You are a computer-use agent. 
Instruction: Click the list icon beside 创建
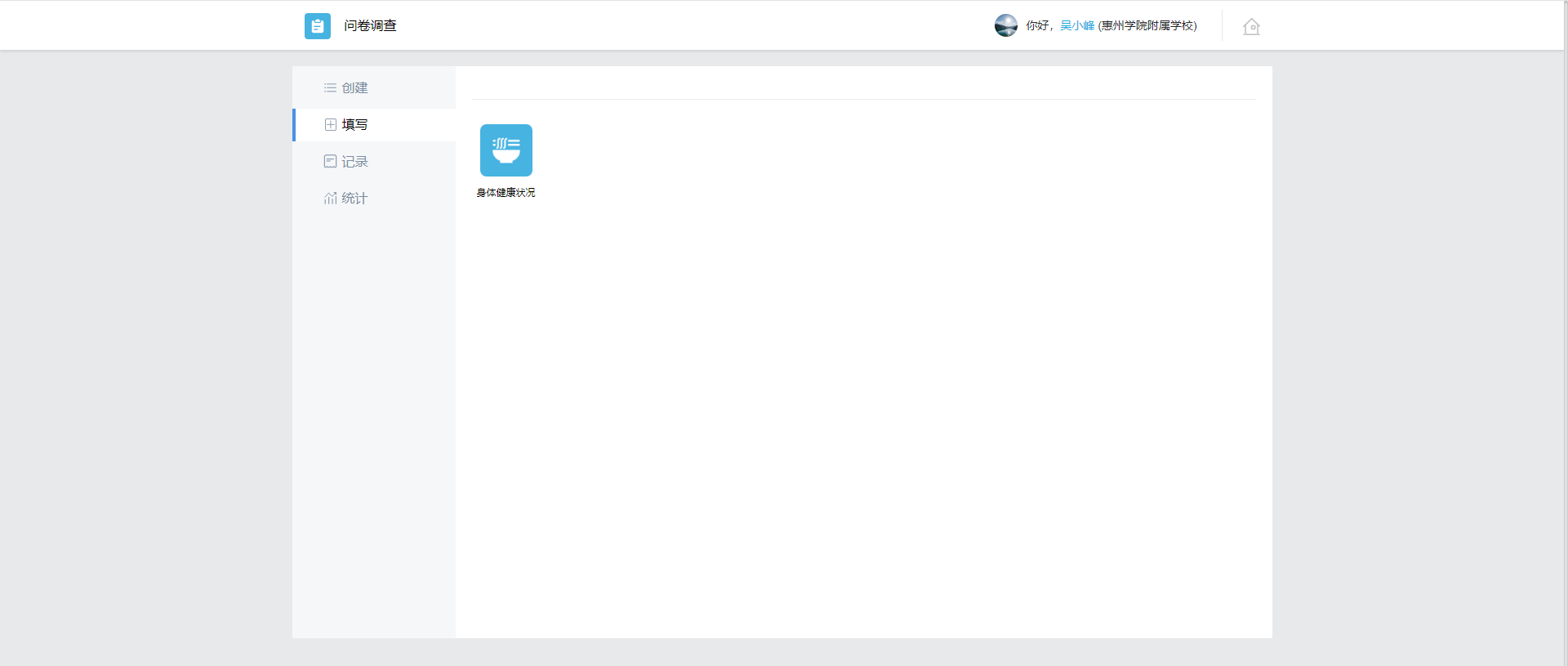pyautogui.click(x=330, y=88)
